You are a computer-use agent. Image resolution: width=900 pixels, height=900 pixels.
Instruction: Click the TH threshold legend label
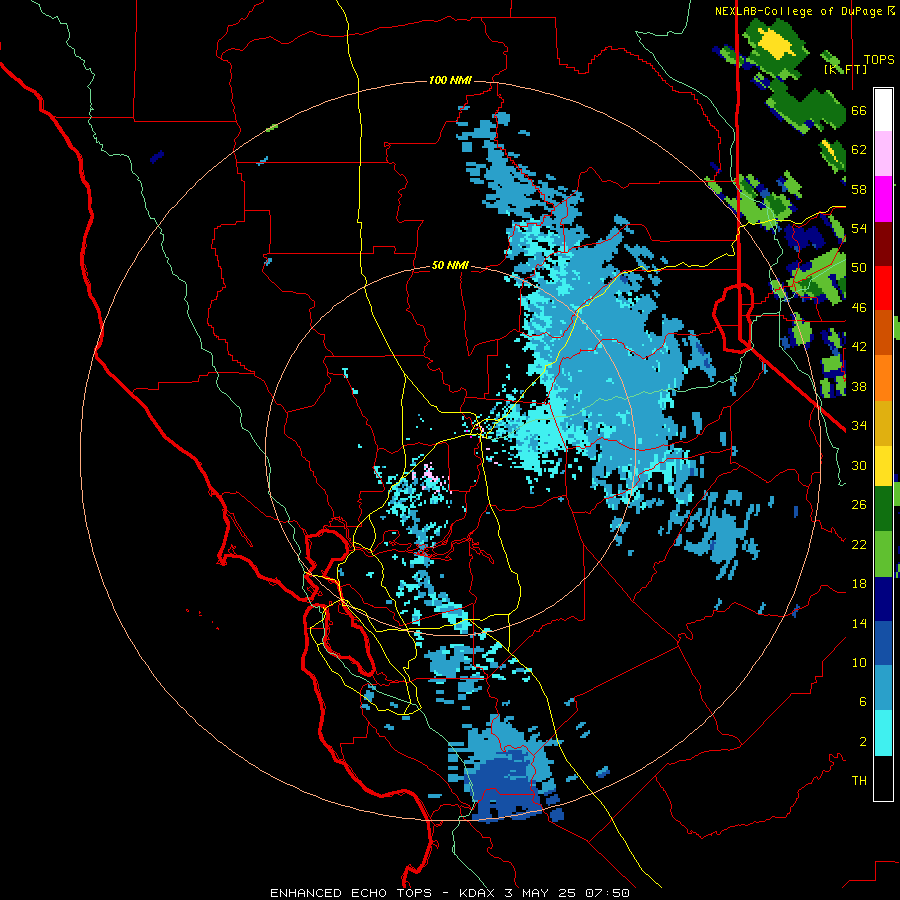pyautogui.click(x=859, y=781)
